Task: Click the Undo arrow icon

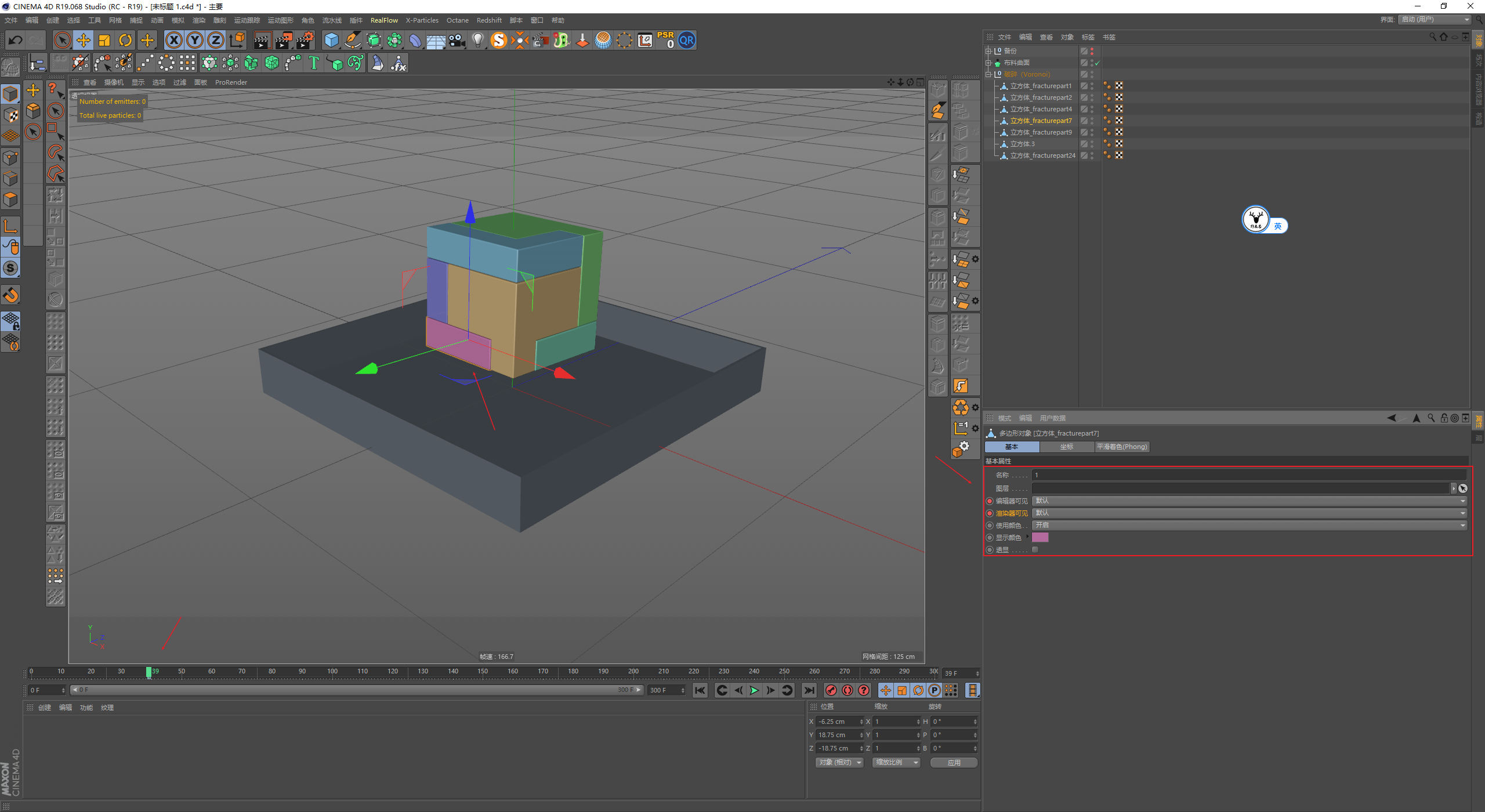Action: (16, 40)
